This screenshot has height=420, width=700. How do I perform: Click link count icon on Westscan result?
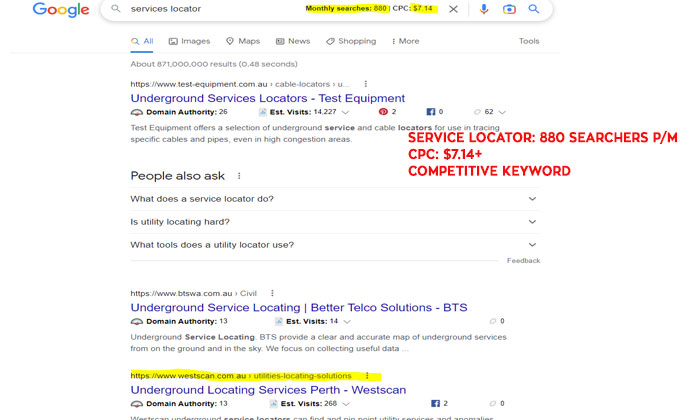[493, 403]
